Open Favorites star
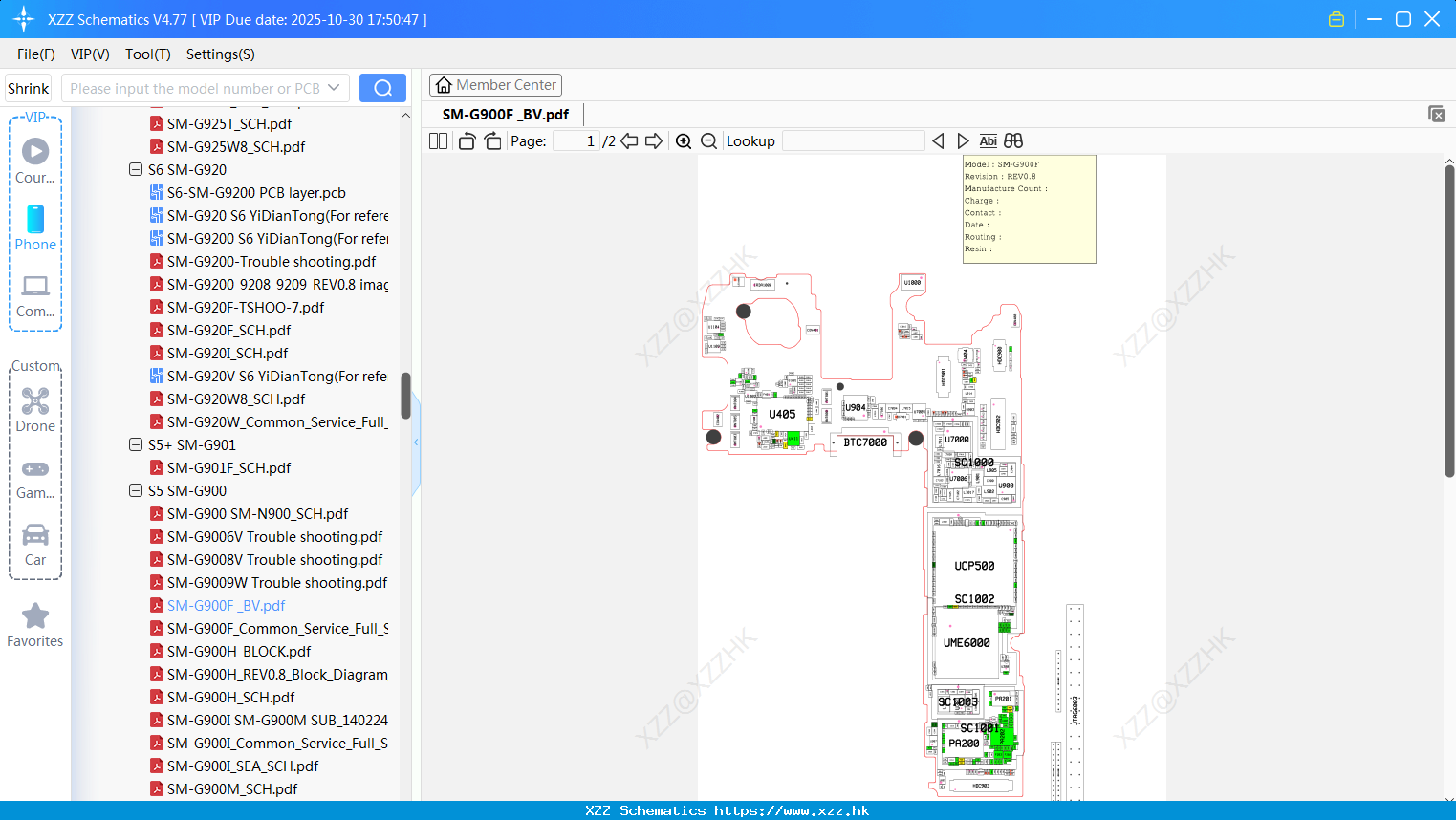The width and height of the screenshot is (1456, 820). click(35, 626)
